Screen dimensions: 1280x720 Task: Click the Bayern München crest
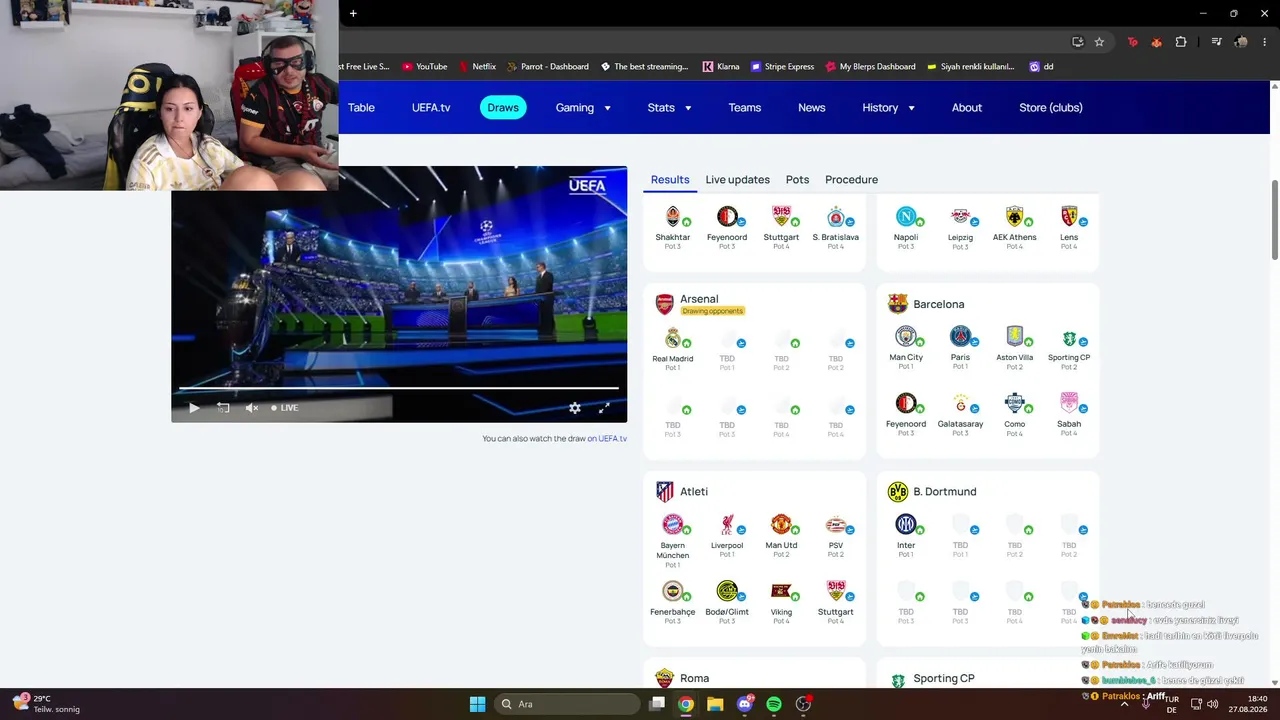pyautogui.click(x=673, y=524)
